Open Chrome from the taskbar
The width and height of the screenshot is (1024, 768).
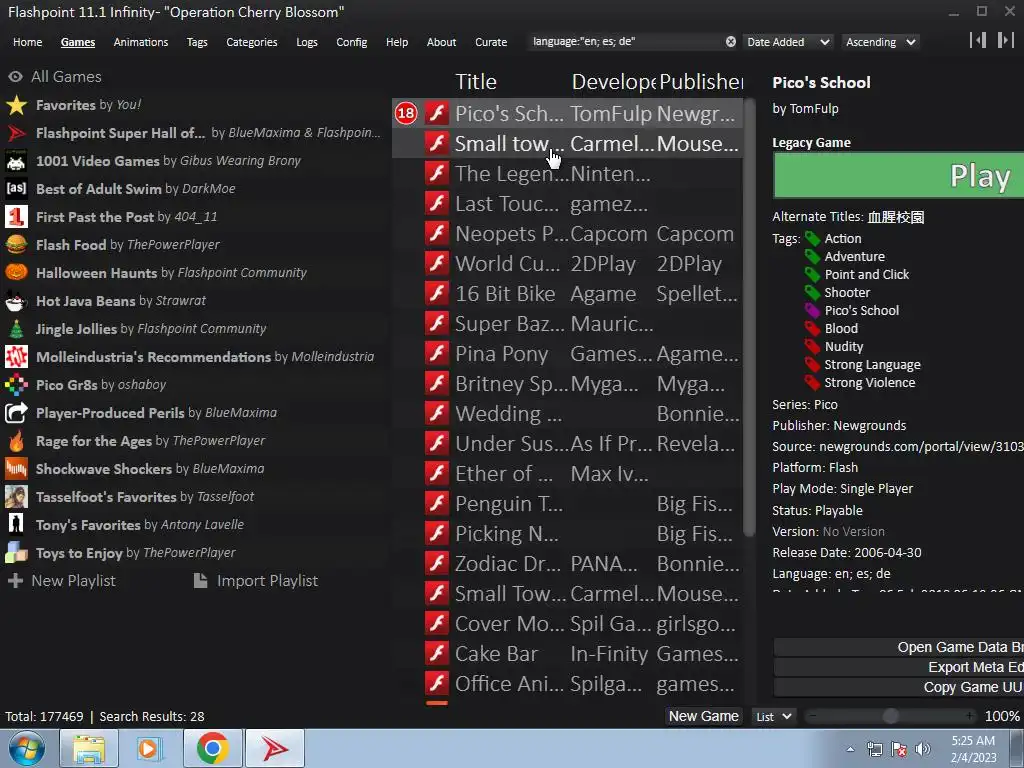click(212, 748)
